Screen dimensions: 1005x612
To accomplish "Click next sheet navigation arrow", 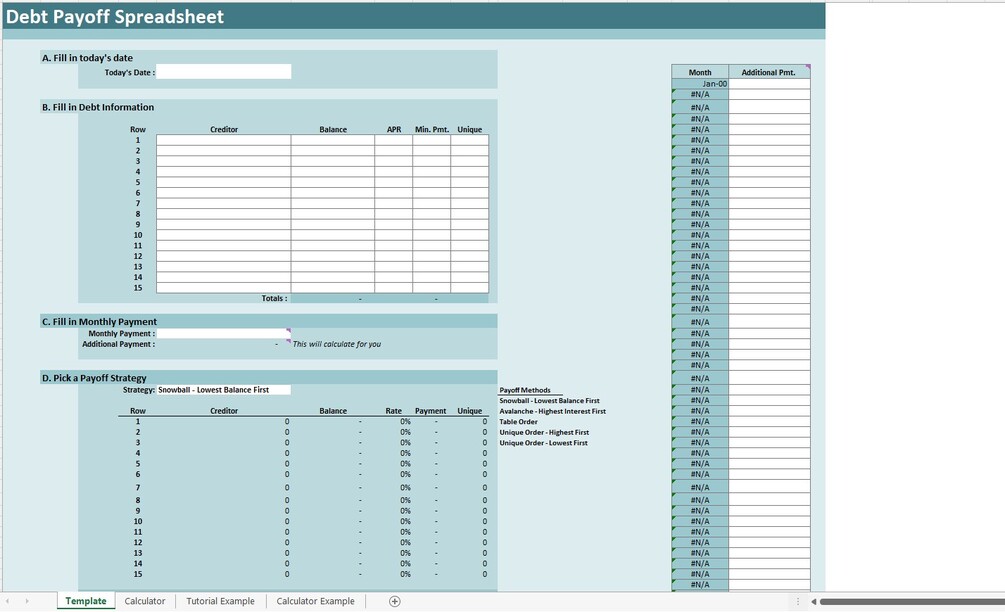I will (27, 601).
